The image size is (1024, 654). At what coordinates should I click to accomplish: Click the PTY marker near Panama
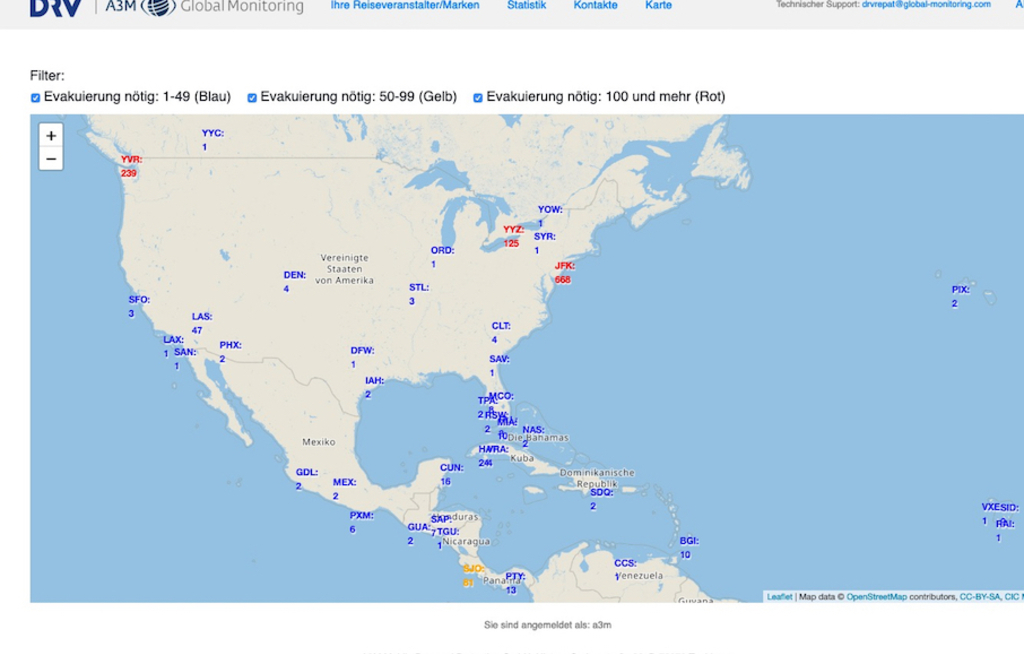tap(515, 583)
